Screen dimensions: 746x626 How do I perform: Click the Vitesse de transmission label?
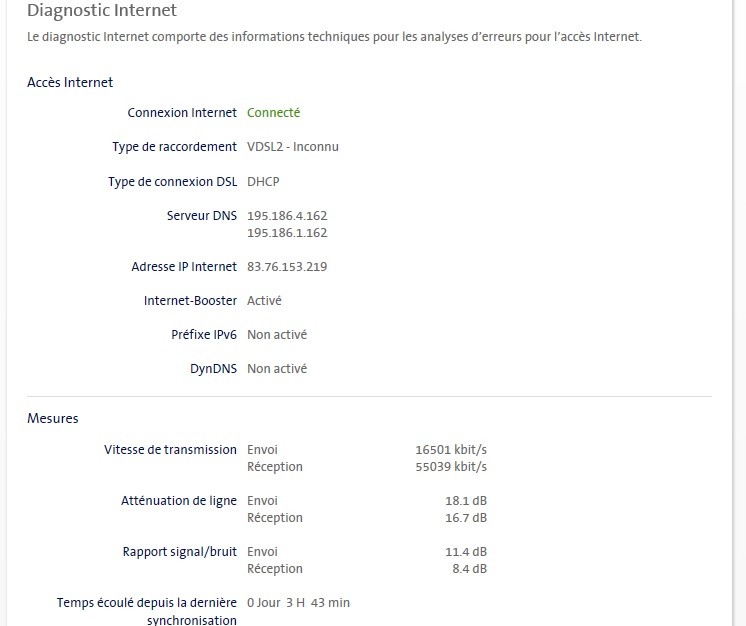tap(170, 450)
